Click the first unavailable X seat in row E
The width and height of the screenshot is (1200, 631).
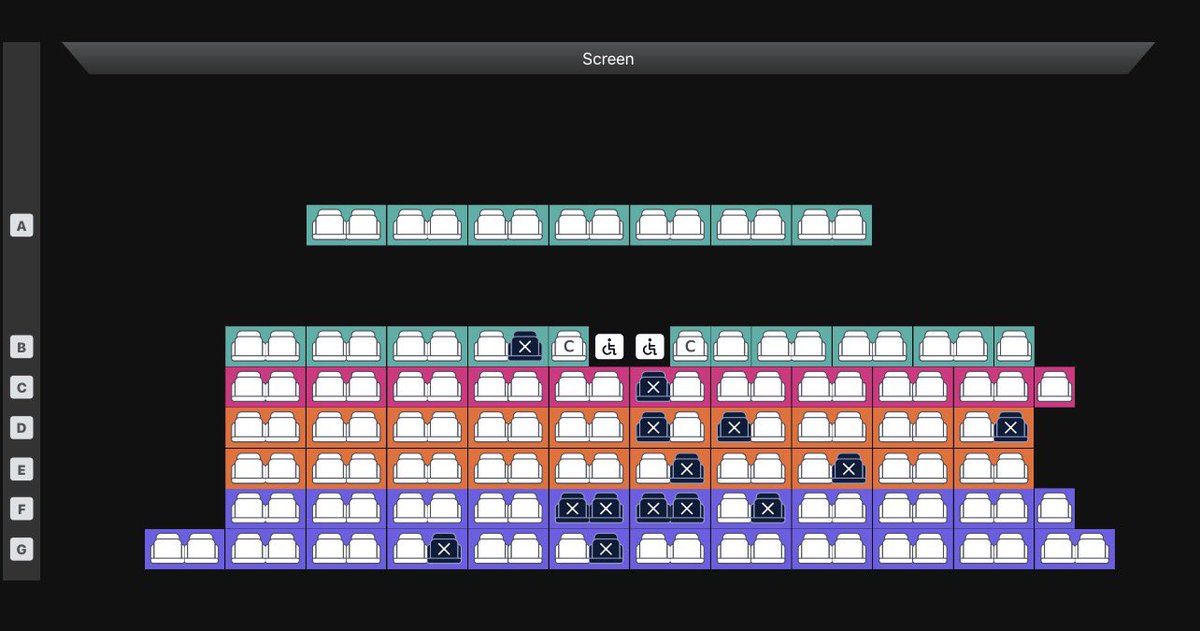click(x=687, y=468)
